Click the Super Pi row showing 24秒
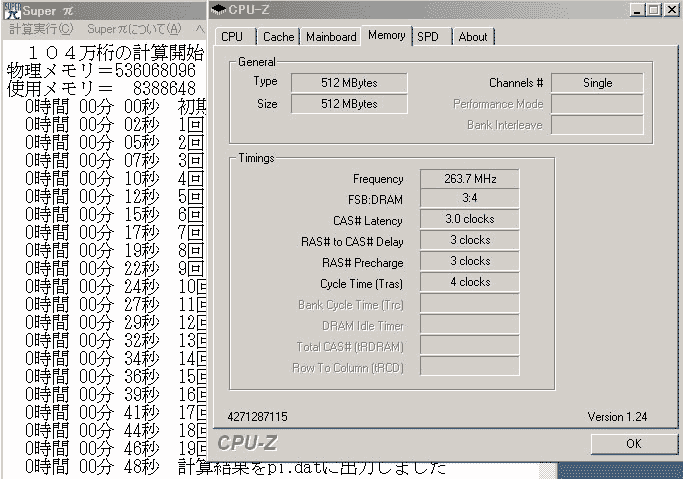 click(x=115, y=286)
